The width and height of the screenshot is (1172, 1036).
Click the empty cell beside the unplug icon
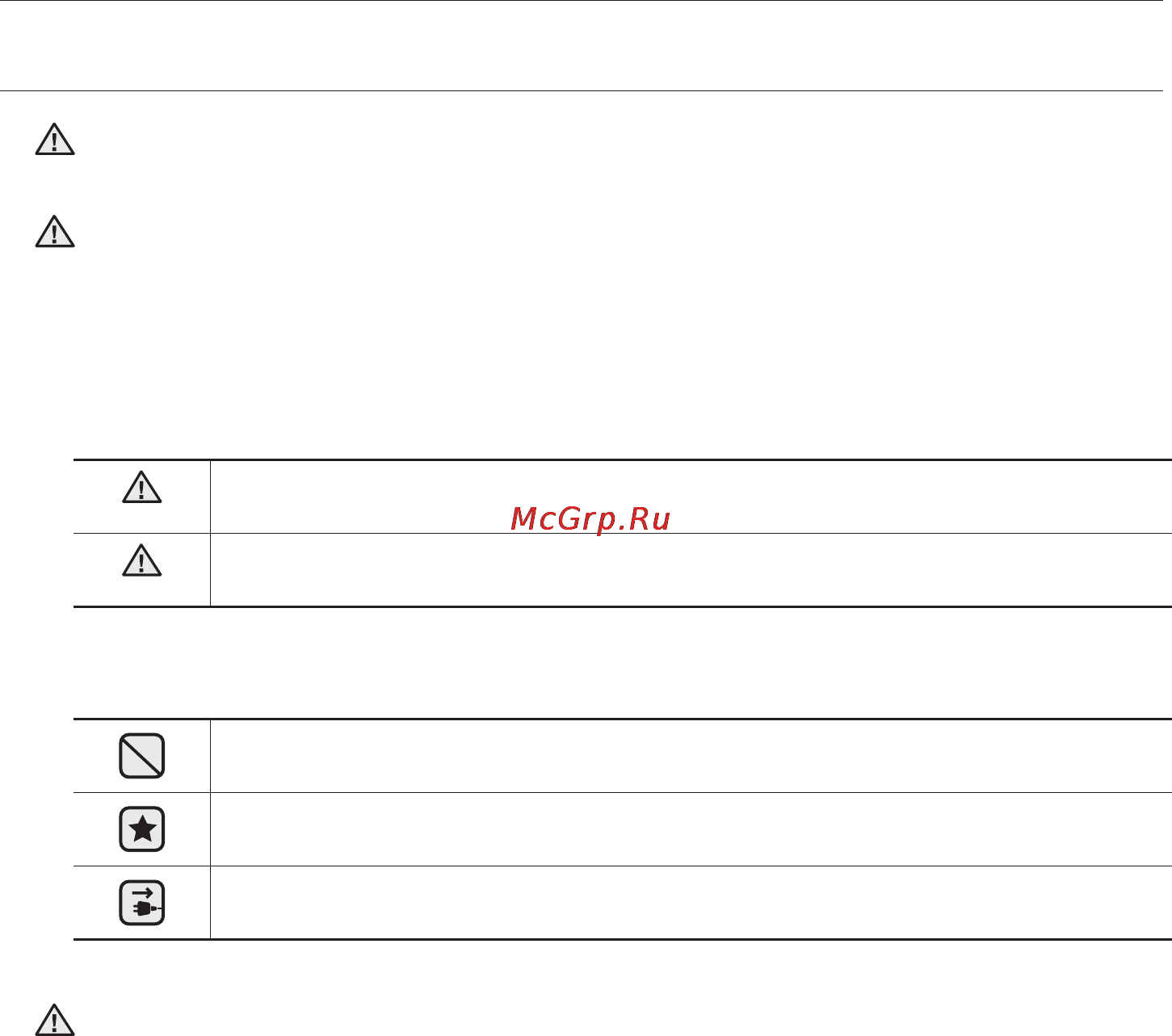(691, 903)
